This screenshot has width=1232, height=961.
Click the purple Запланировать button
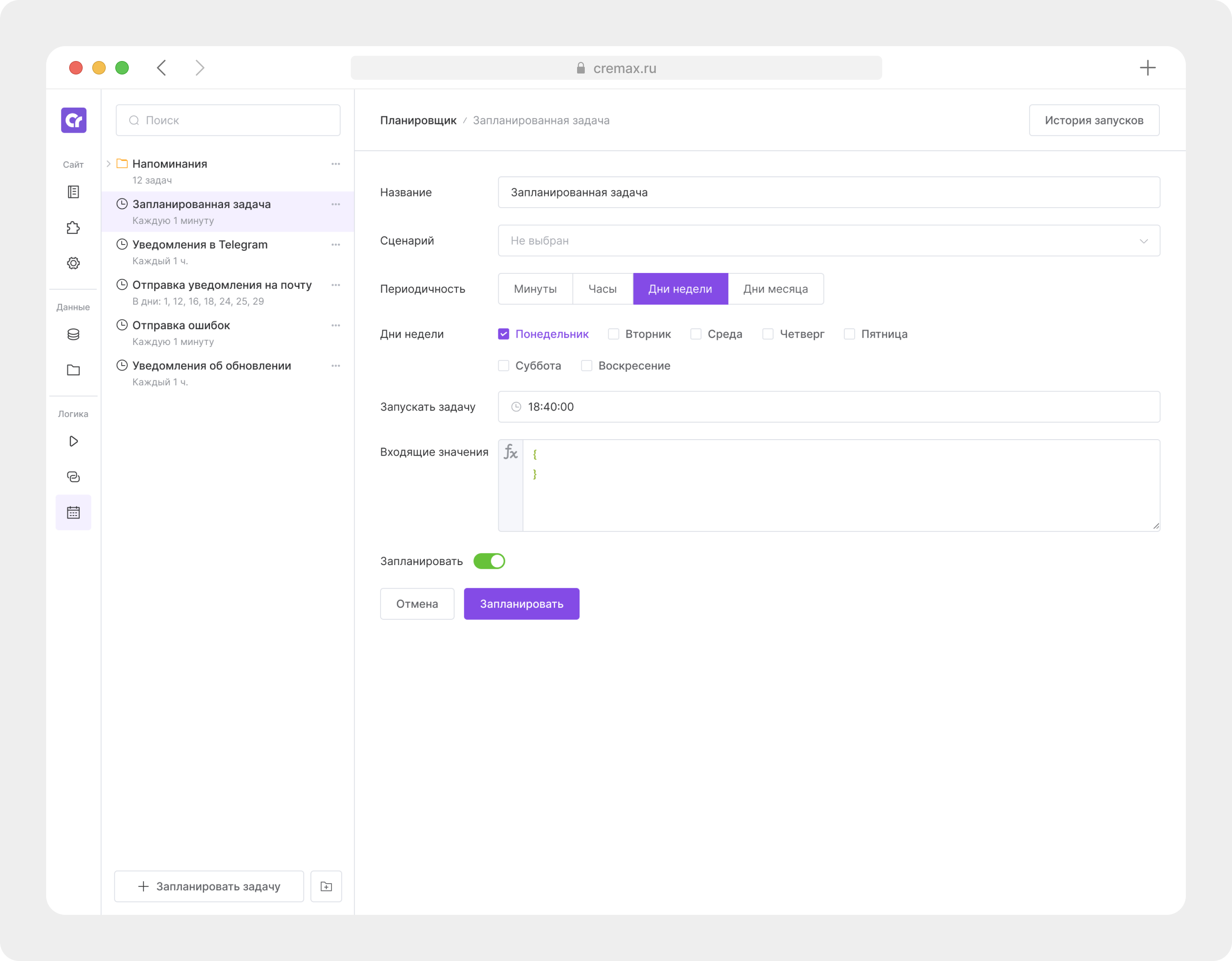pos(521,604)
